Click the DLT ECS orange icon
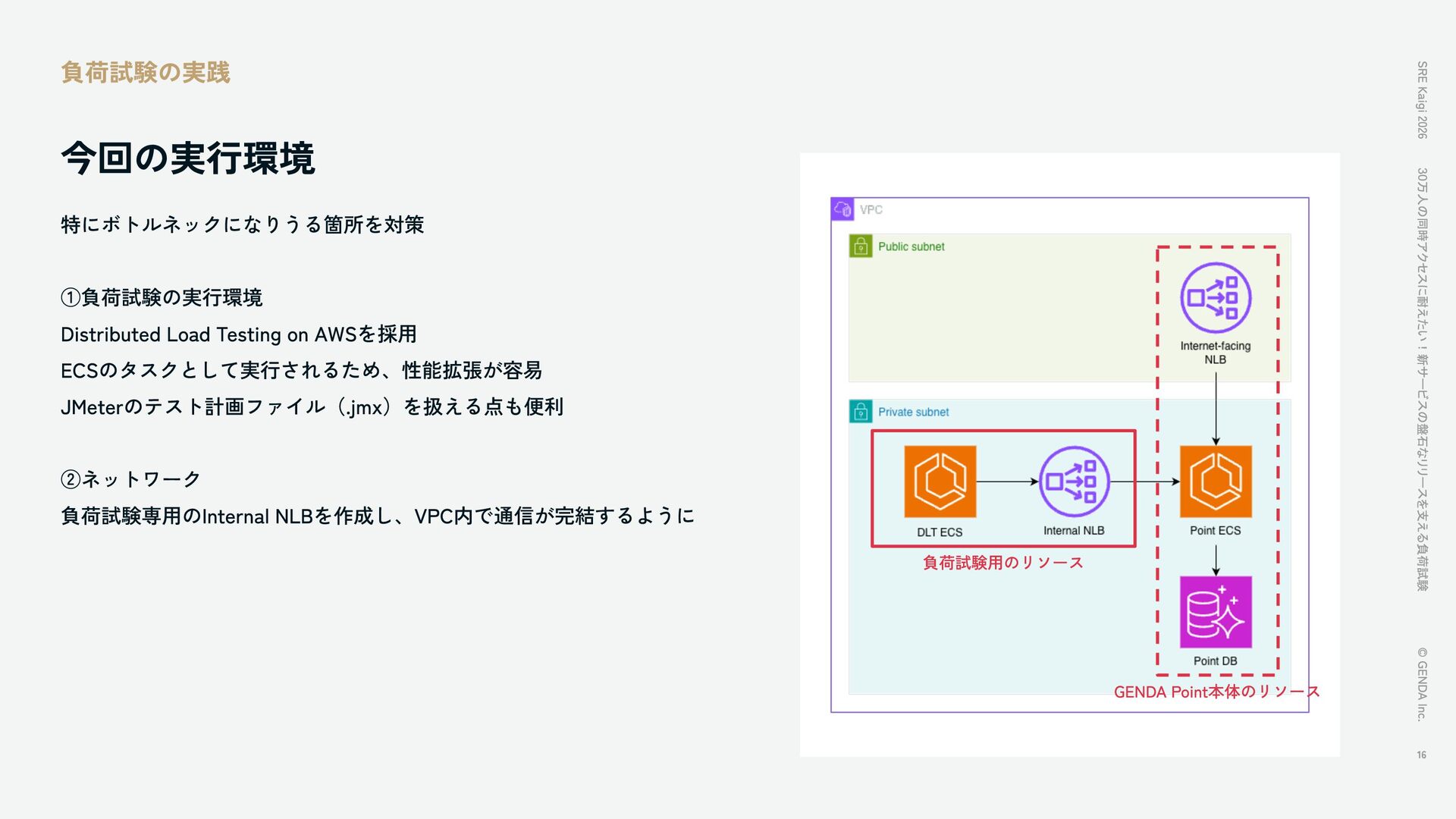This screenshot has height=819, width=1456. coord(940,482)
